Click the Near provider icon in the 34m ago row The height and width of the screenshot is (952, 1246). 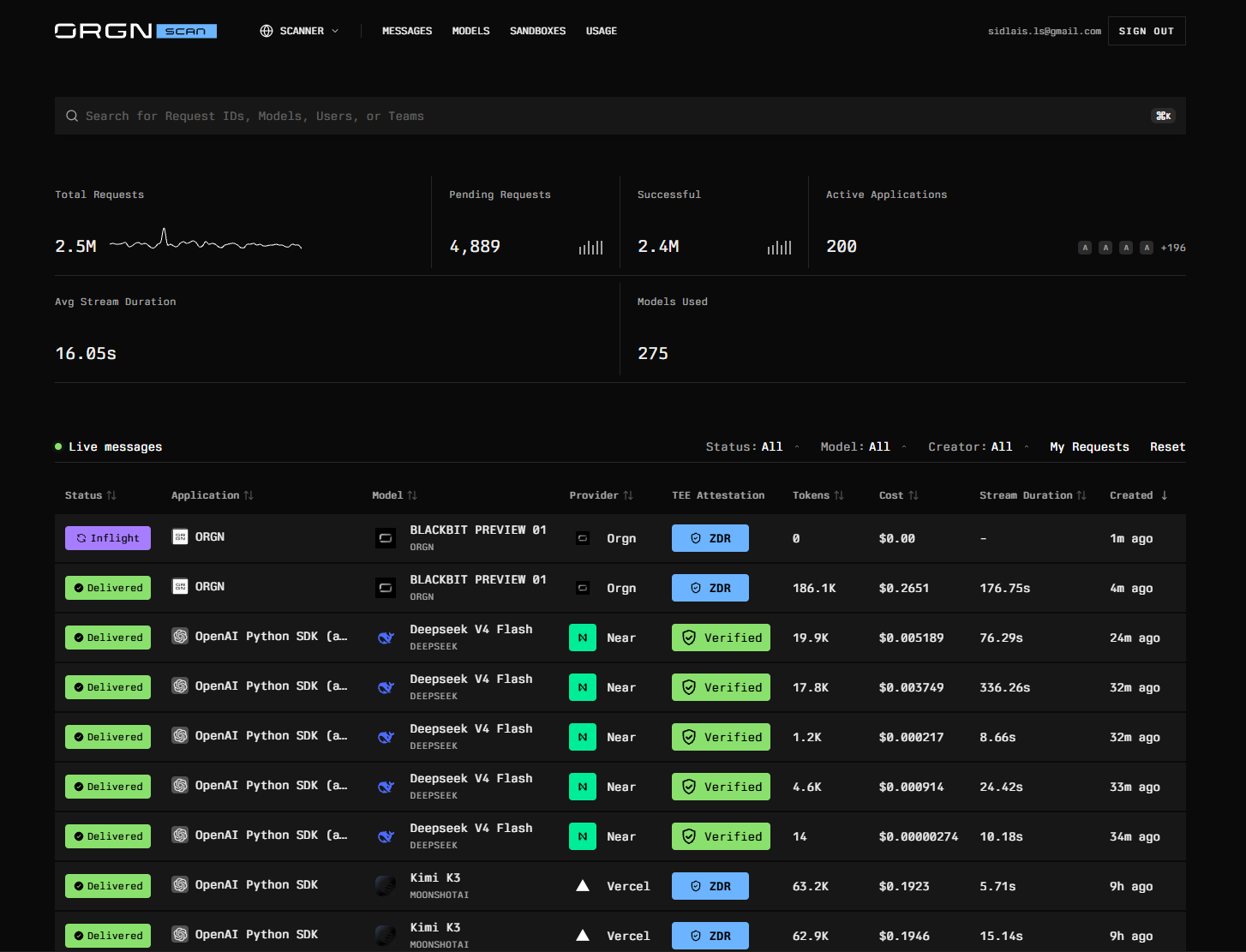click(583, 836)
